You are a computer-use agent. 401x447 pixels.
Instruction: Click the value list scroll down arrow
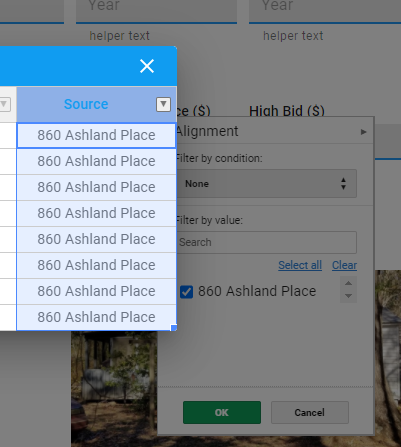[348, 296]
